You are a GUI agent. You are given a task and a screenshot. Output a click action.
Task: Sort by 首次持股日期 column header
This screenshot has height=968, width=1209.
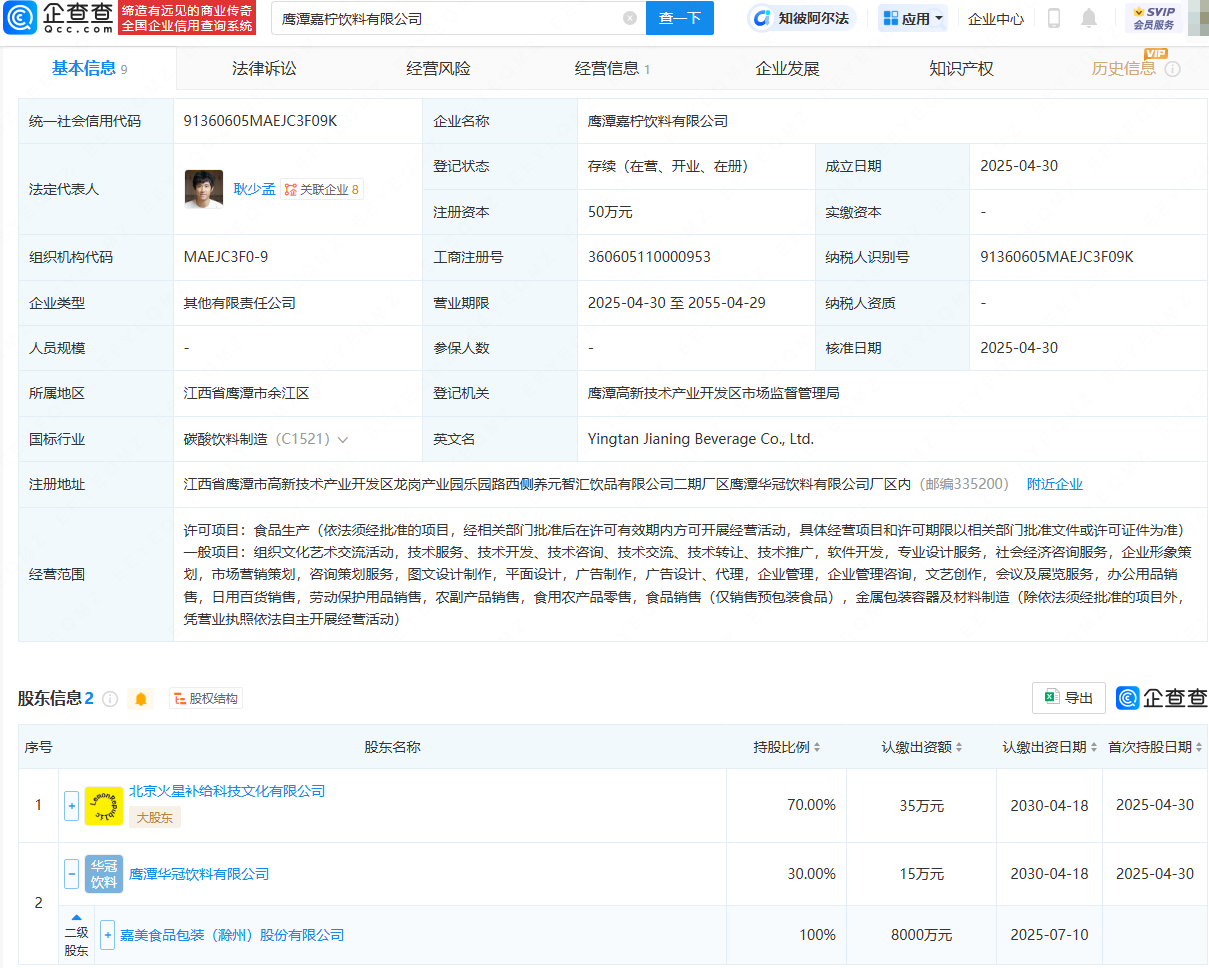coord(1154,747)
